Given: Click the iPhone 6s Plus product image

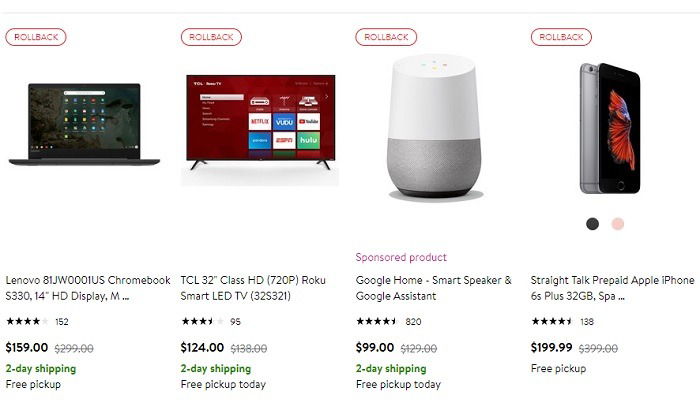Looking at the screenshot, I should point(609,127).
